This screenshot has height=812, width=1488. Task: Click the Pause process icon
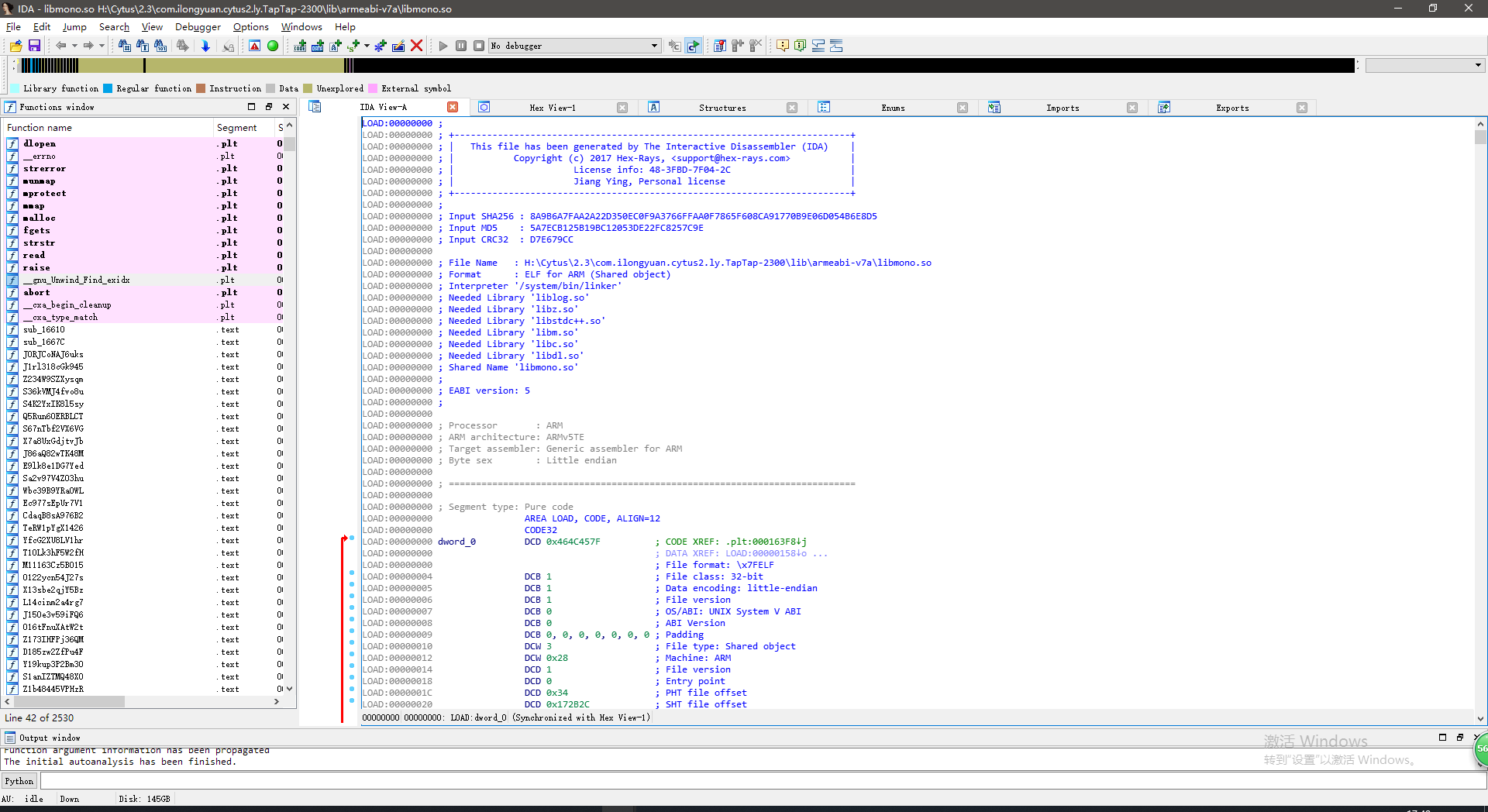coord(461,46)
